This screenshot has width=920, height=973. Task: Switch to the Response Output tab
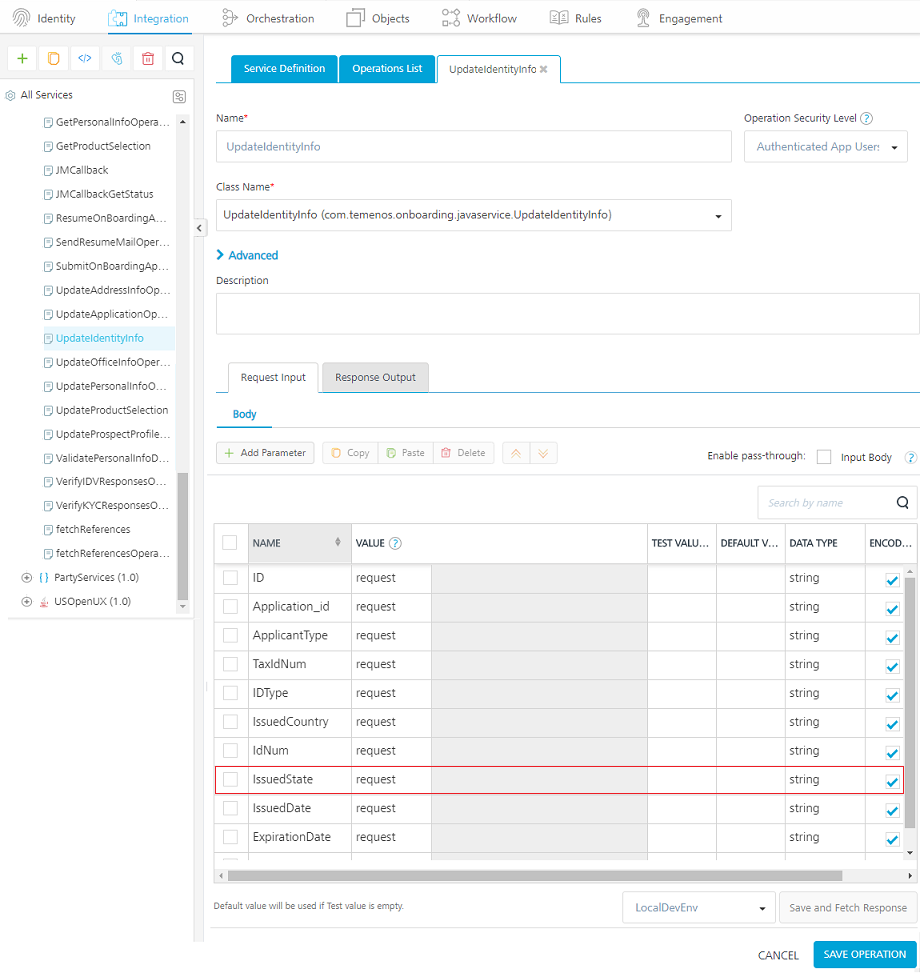pyautogui.click(x=375, y=378)
